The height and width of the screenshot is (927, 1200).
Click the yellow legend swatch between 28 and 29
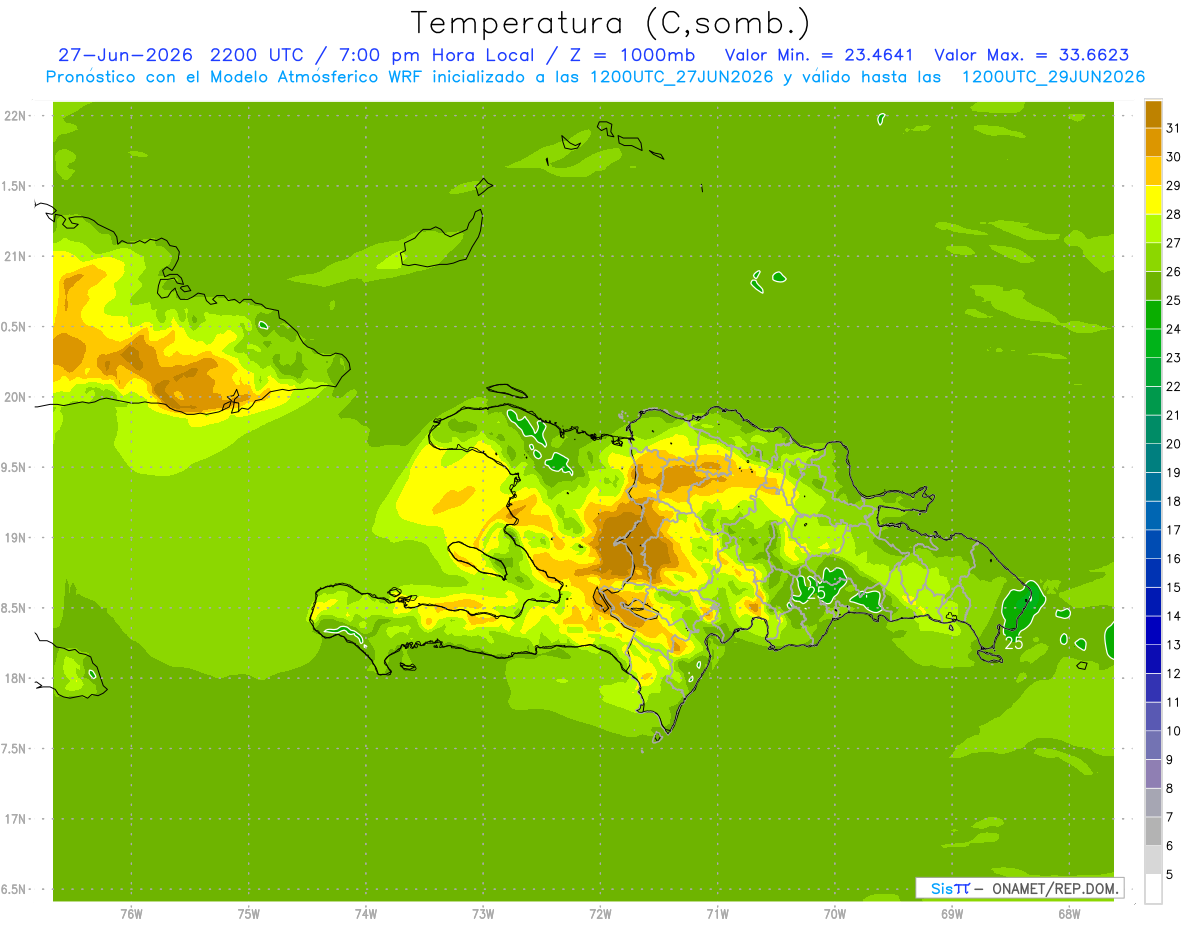[x=1153, y=199]
